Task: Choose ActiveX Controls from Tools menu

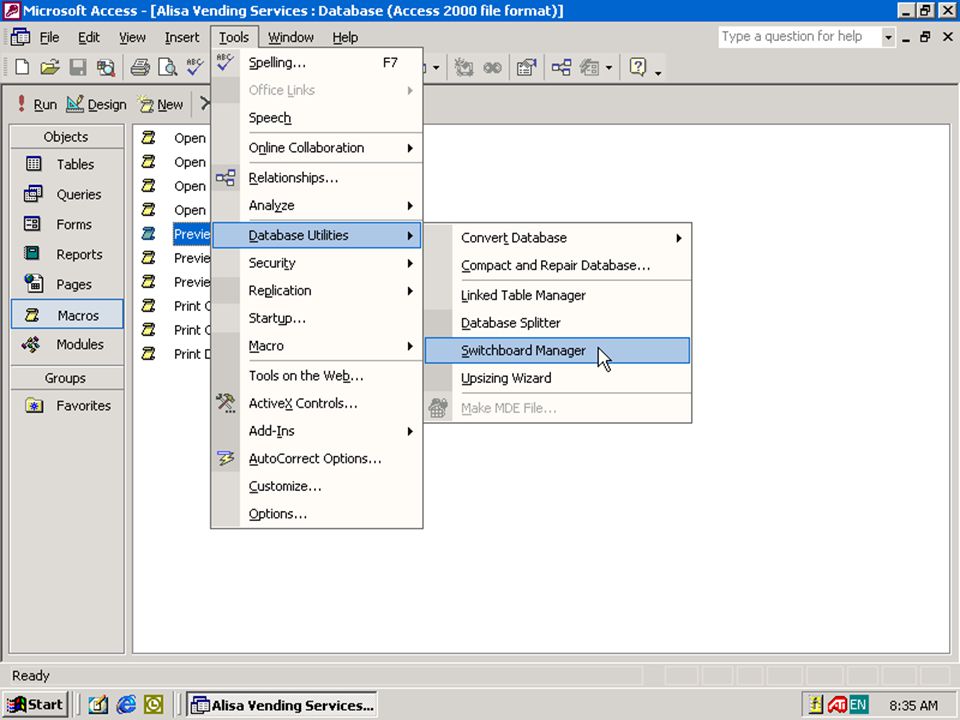Action: pos(317,403)
